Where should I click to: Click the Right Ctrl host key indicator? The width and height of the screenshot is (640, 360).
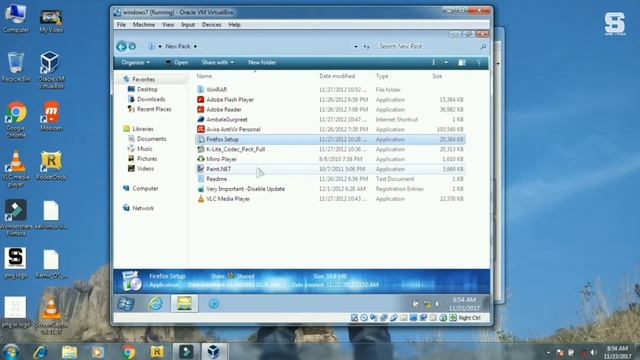[469, 318]
